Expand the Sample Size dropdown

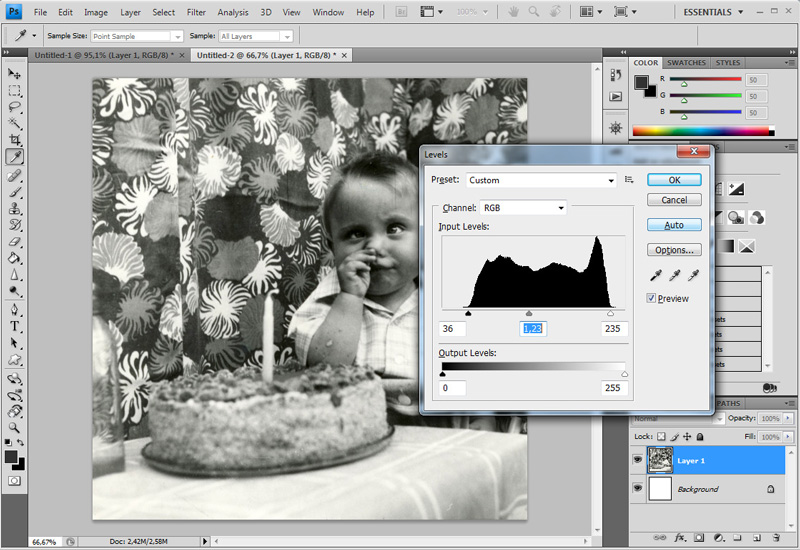point(136,36)
